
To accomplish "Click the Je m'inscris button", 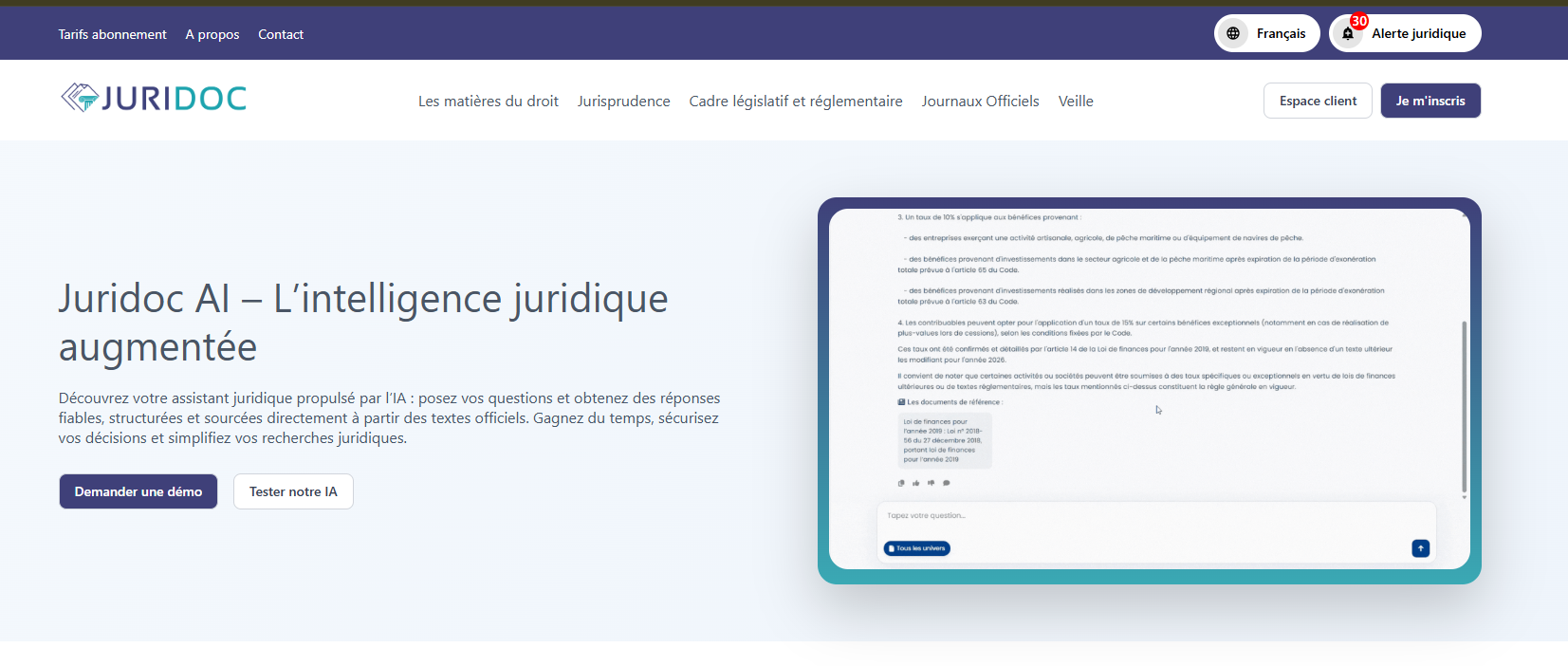I will [1430, 101].
